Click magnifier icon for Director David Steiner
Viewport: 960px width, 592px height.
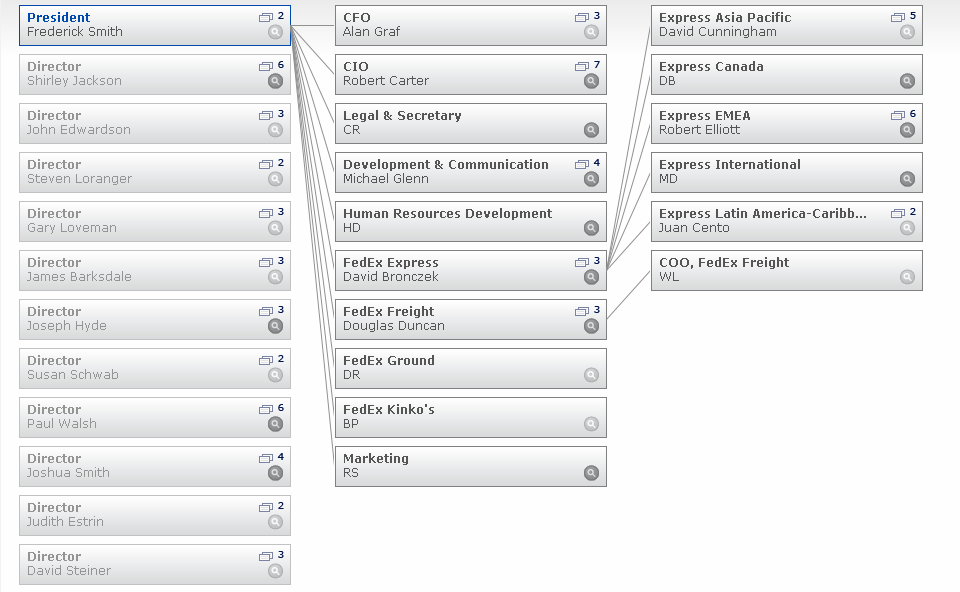pos(276,571)
